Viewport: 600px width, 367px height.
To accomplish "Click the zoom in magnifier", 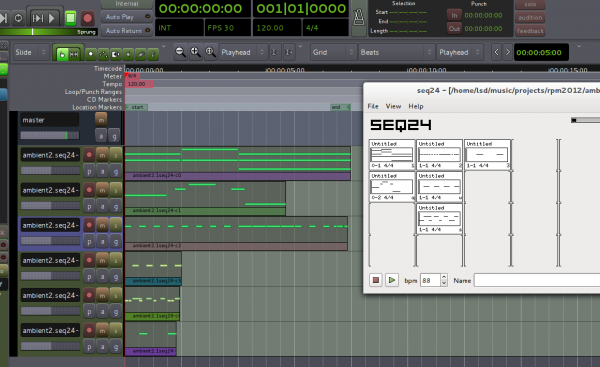I will [x=195, y=52].
